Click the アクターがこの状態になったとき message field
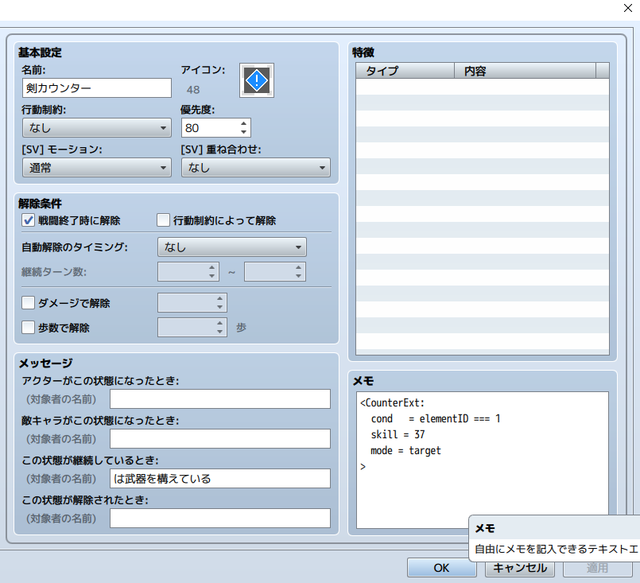The image size is (640, 583). (x=220, y=399)
